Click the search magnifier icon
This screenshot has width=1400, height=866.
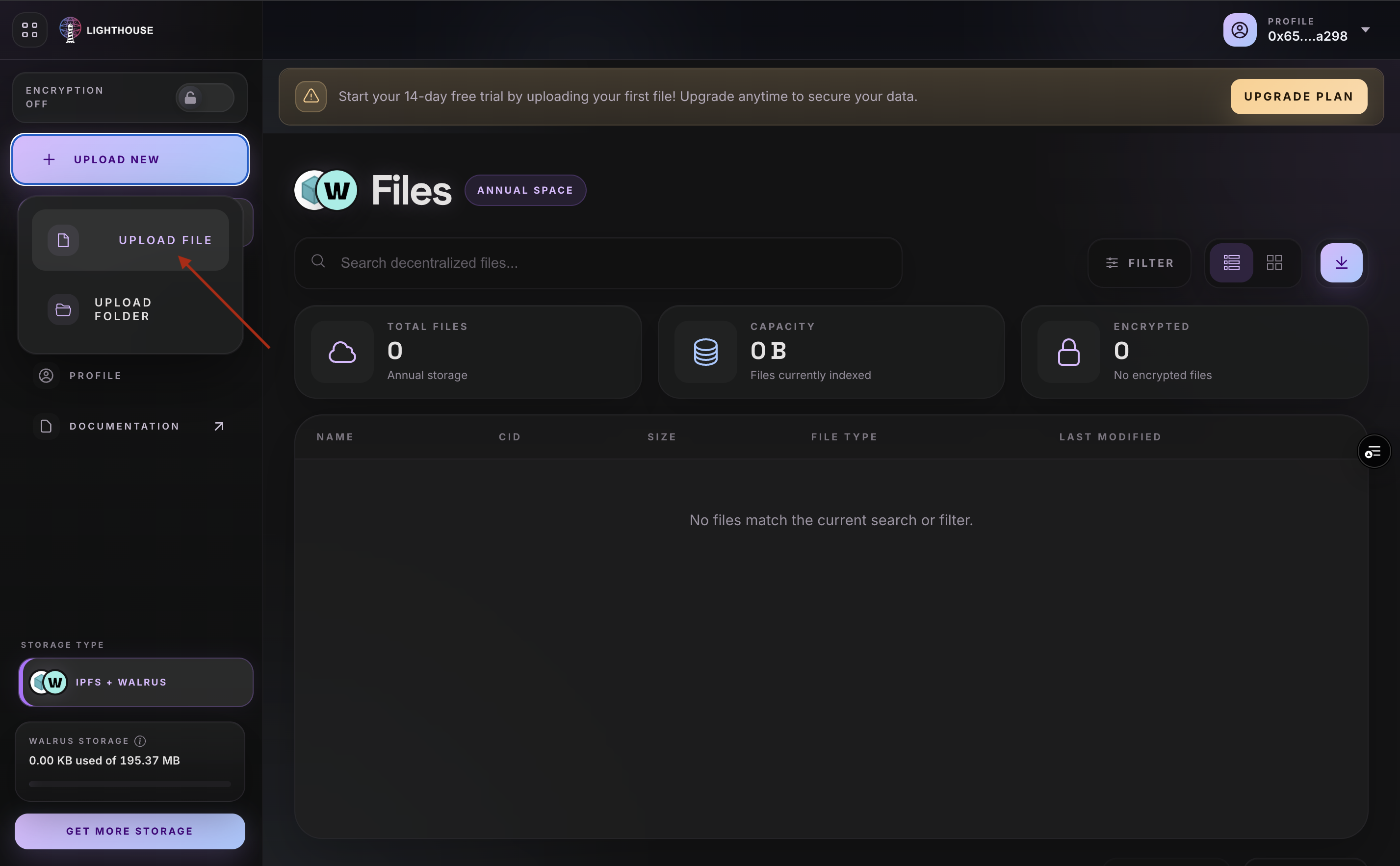point(318,262)
